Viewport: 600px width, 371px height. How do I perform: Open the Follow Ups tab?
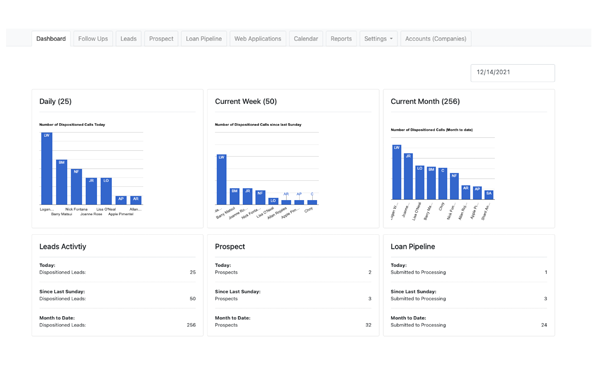click(x=93, y=39)
